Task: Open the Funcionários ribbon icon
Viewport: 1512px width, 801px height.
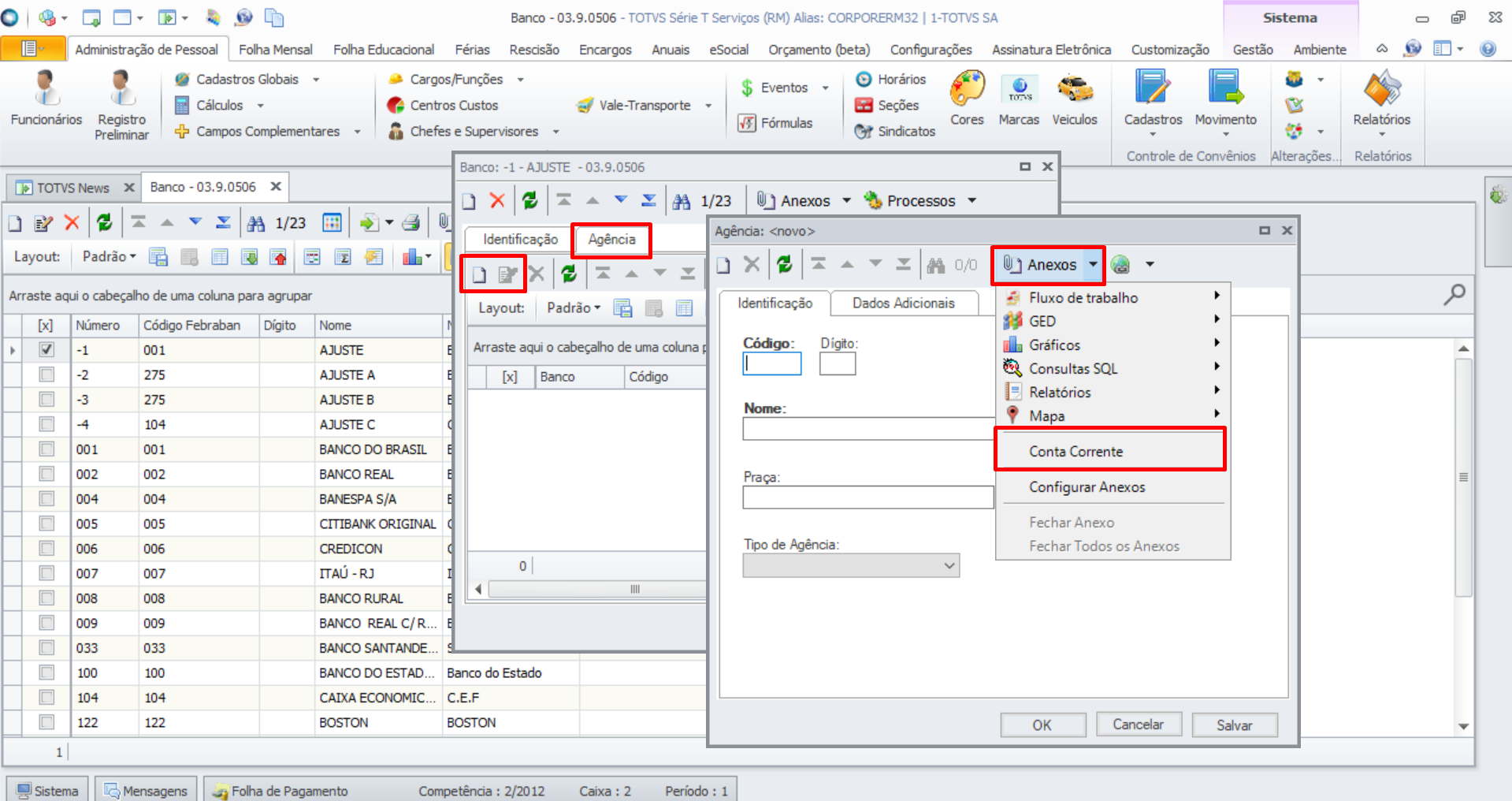Action: point(46,98)
